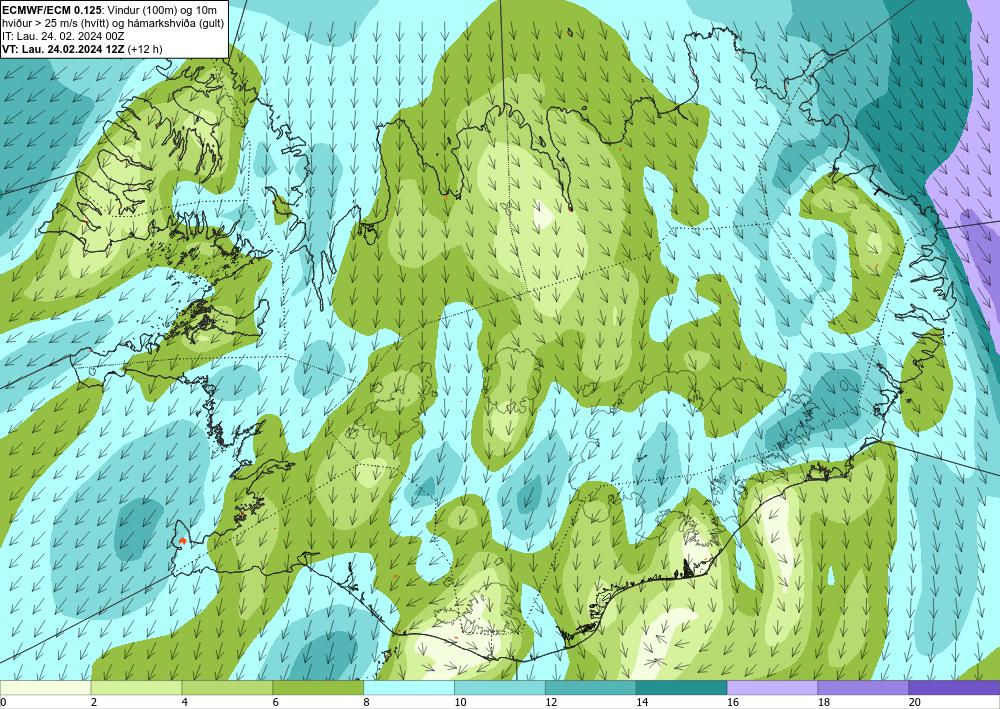
Task: Click the legend tick label "14"
Action: click(642, 703)
